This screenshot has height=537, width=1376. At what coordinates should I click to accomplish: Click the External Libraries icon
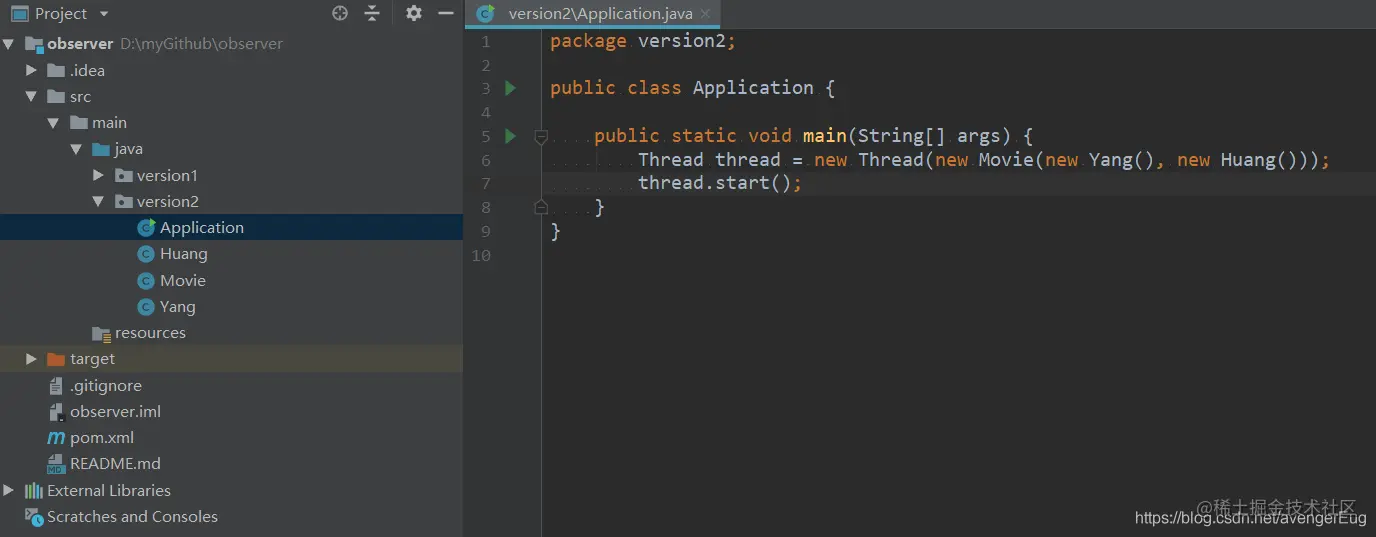[34, 490]
